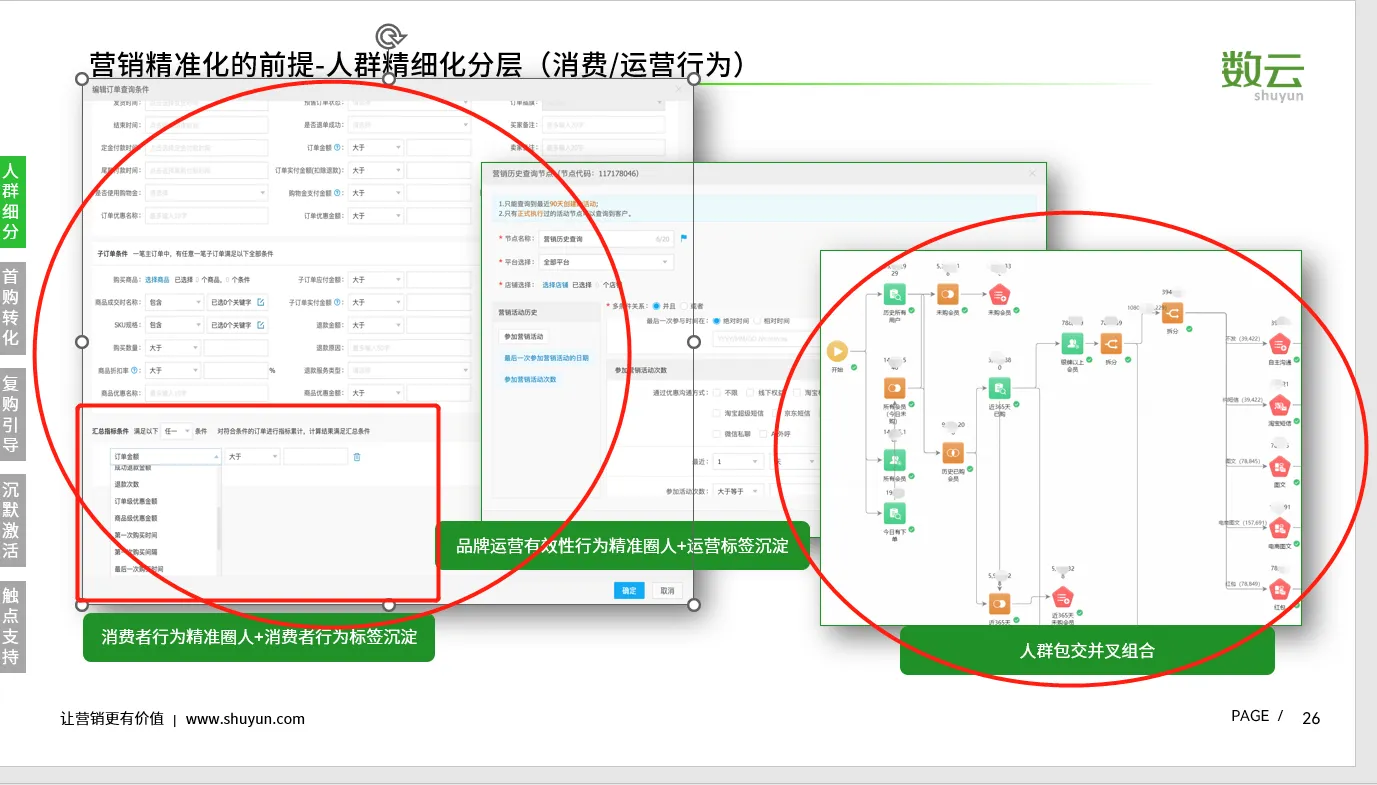1377x785 pixels.
Task: Open the 平台选择 全部平台 dropdown
Action: click(x=606, y=262)
